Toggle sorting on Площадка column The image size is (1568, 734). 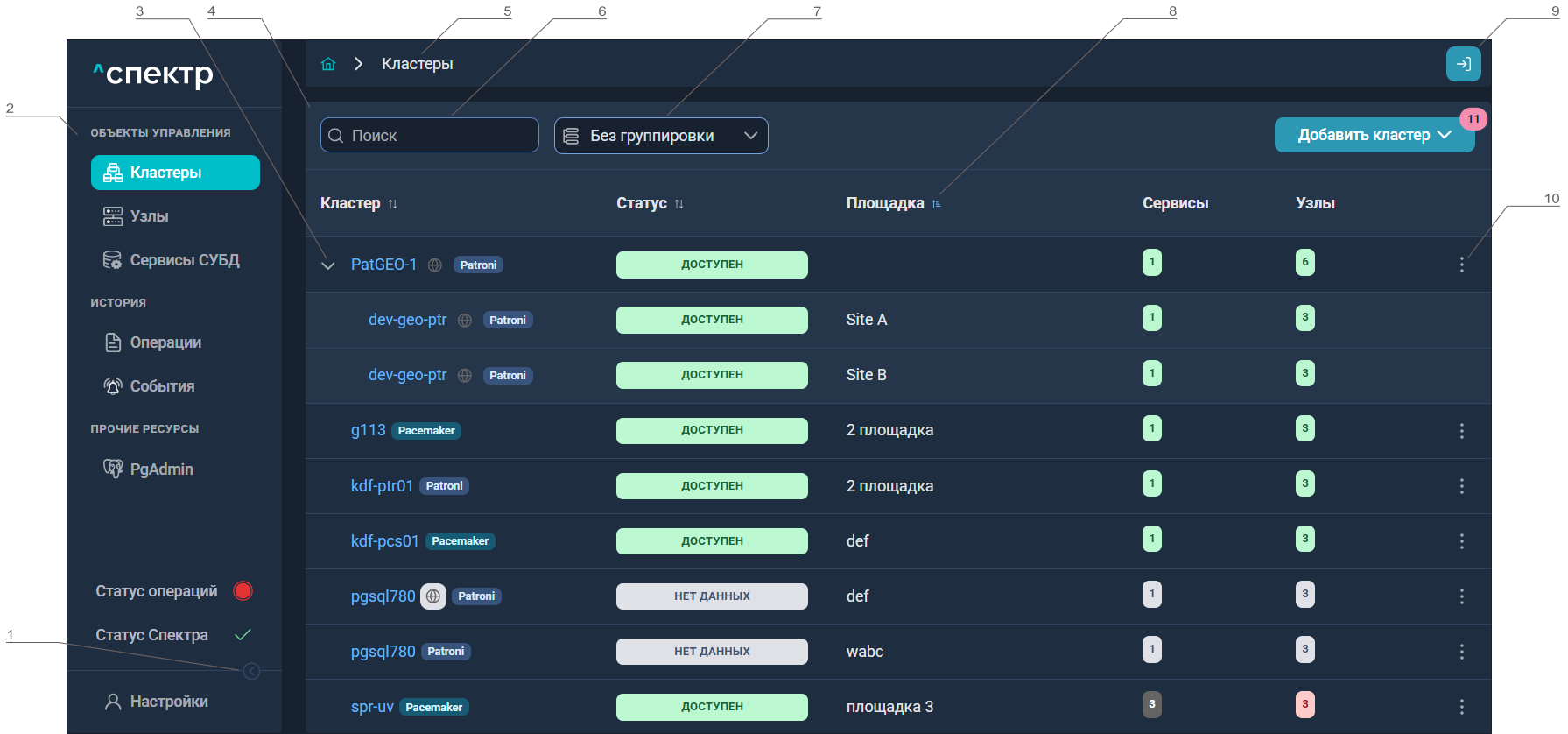coord(936,204)
